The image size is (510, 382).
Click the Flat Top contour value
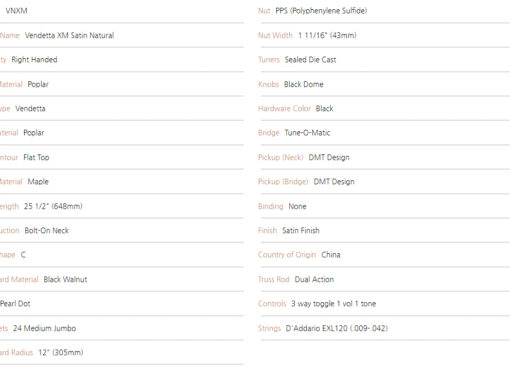(36, 157)
